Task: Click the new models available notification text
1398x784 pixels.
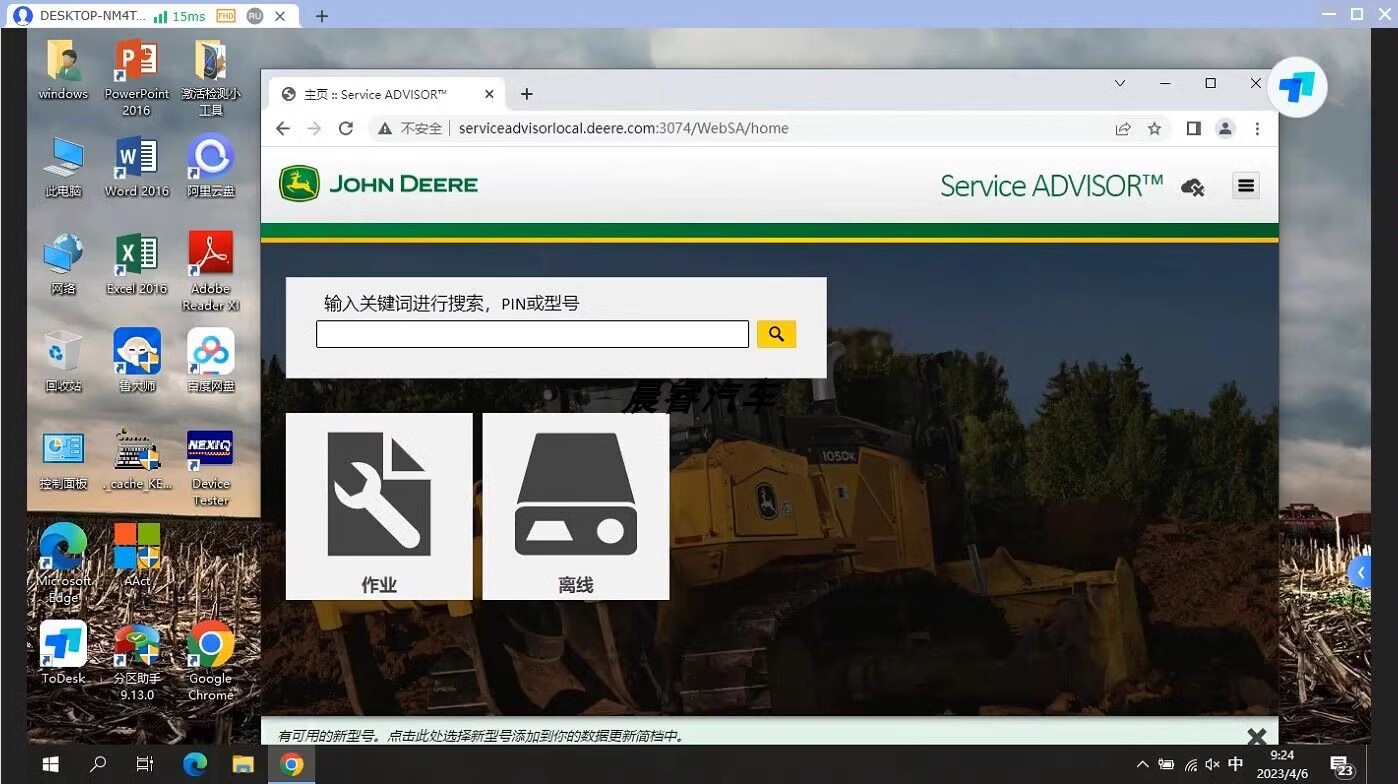Action: 482,736
